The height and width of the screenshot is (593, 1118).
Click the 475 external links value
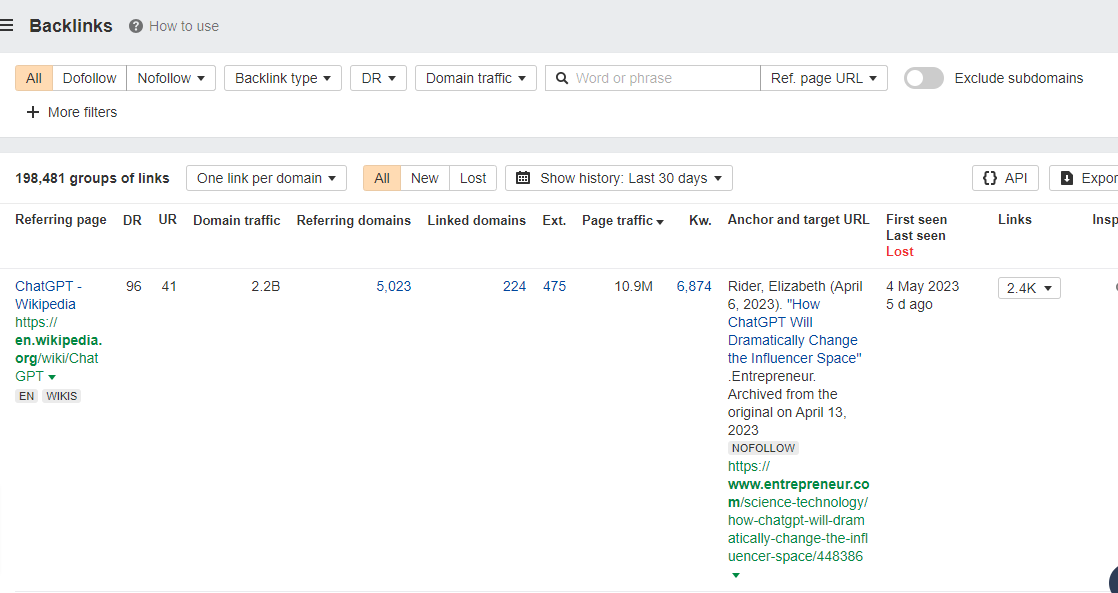(554, 287)
